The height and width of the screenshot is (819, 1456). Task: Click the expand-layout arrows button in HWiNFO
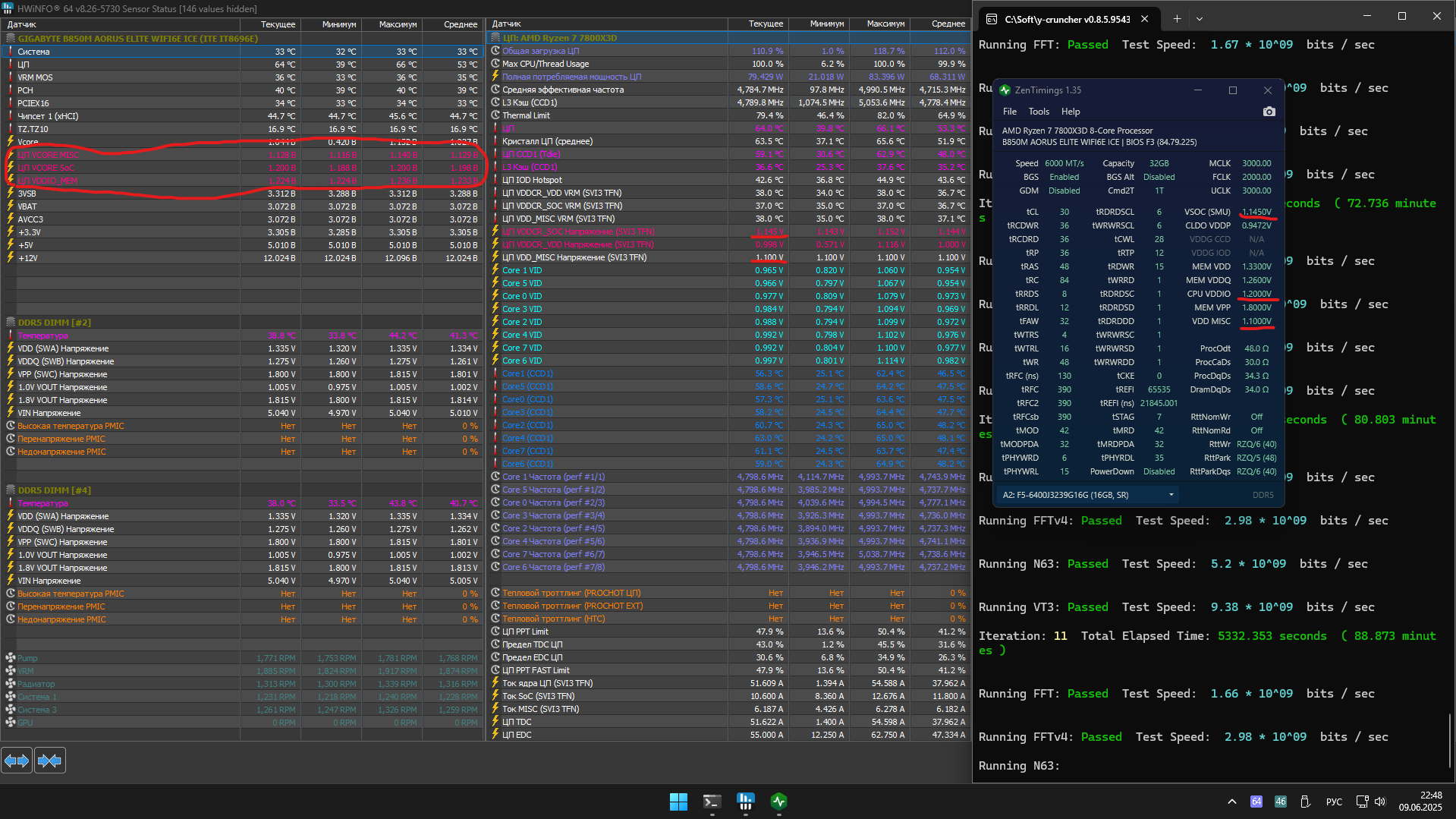[x=17, y=760]
